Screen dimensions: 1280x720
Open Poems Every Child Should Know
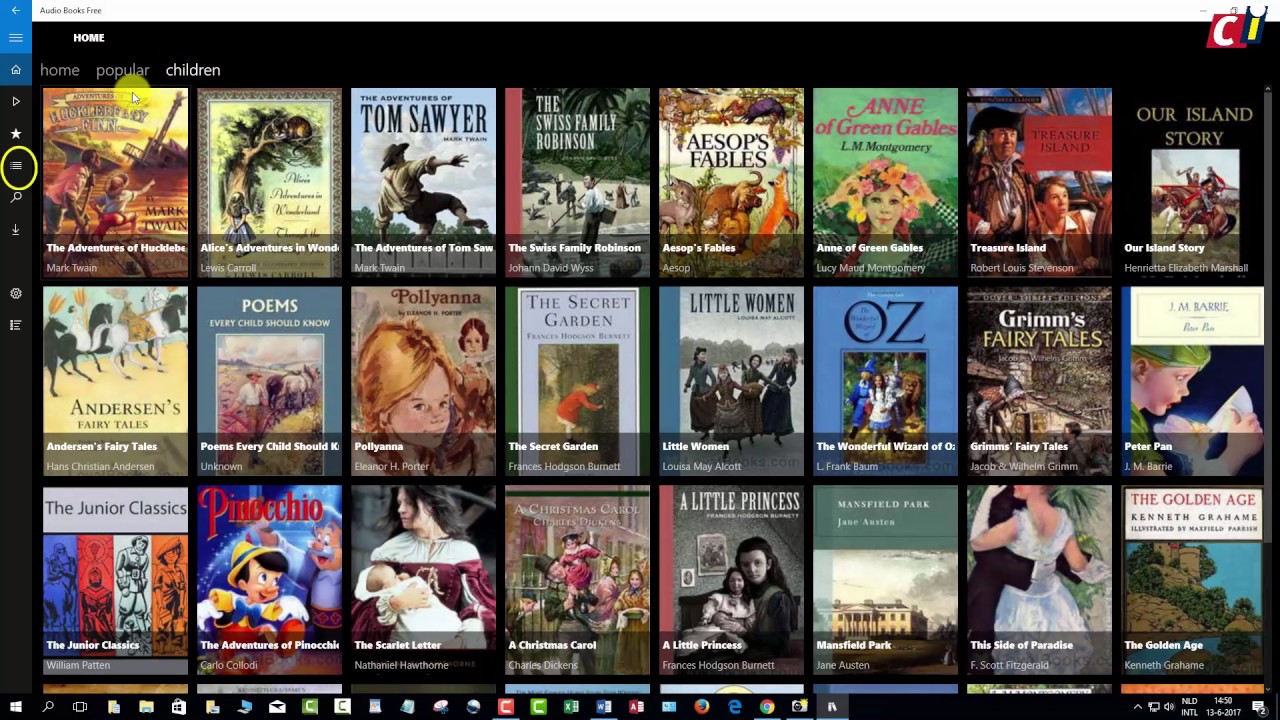click(269, 381)
